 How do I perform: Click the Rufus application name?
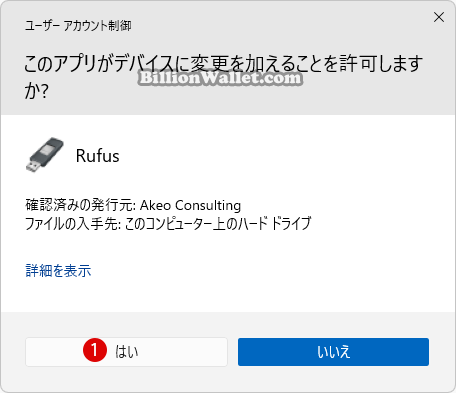coord(97,156)
